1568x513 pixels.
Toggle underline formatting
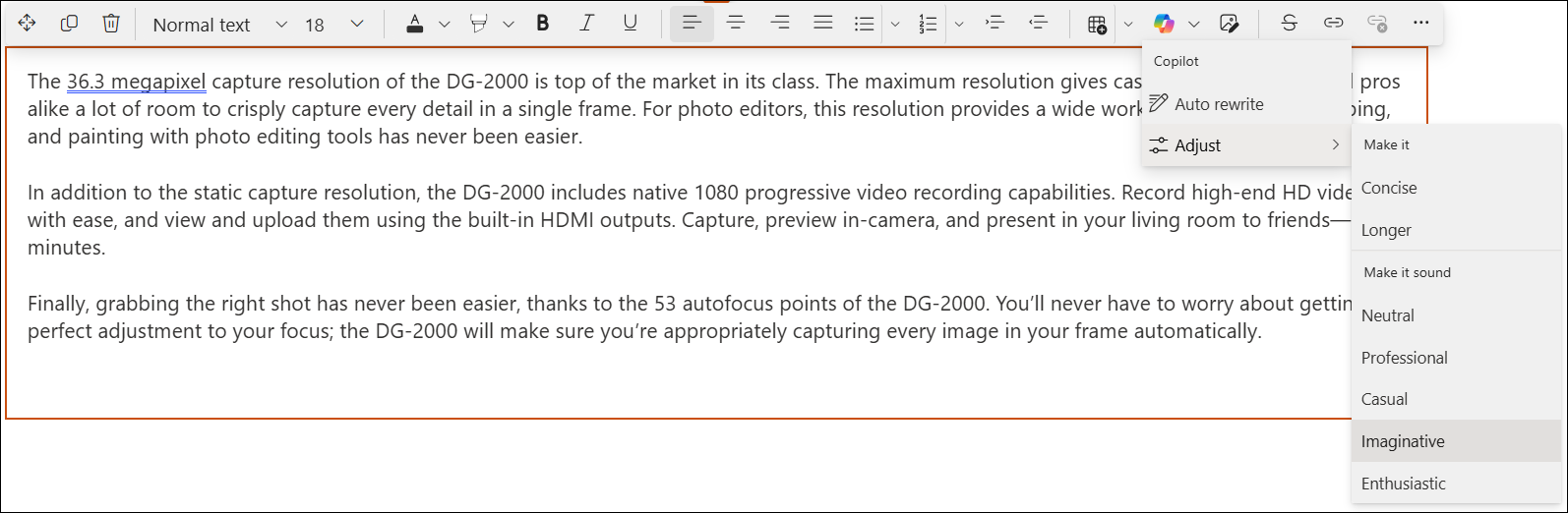pos(631,24)
